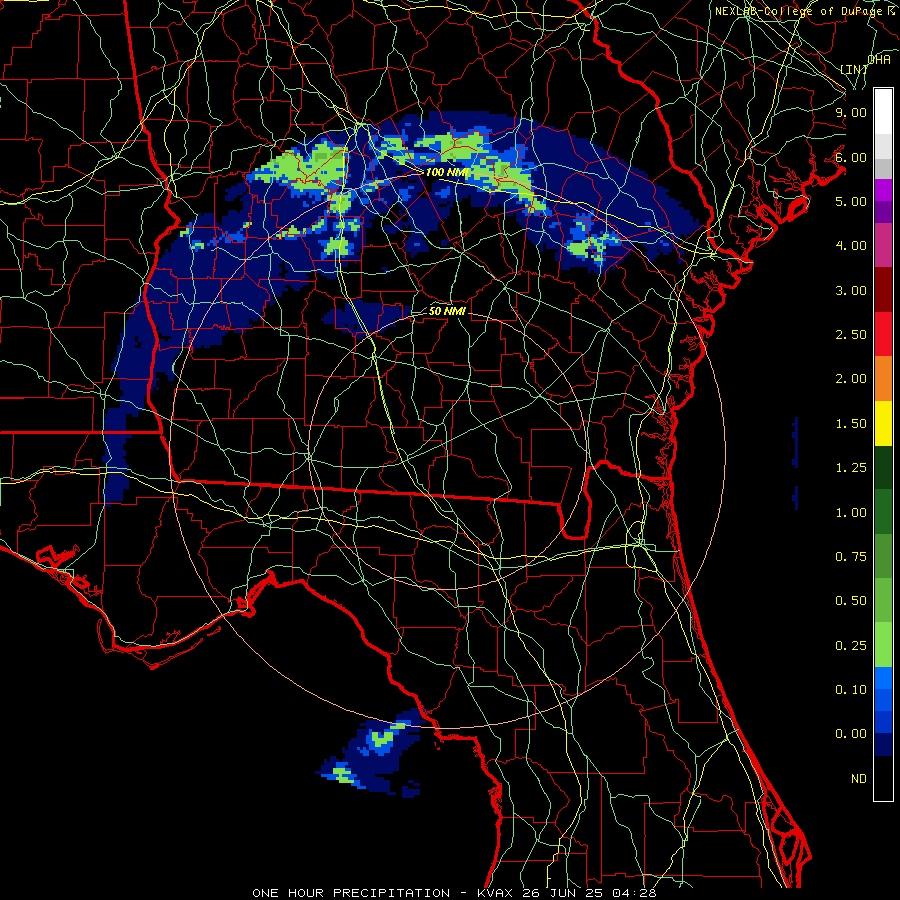
Task: Click the "0.00" scale label
Action: pos(851,734)
